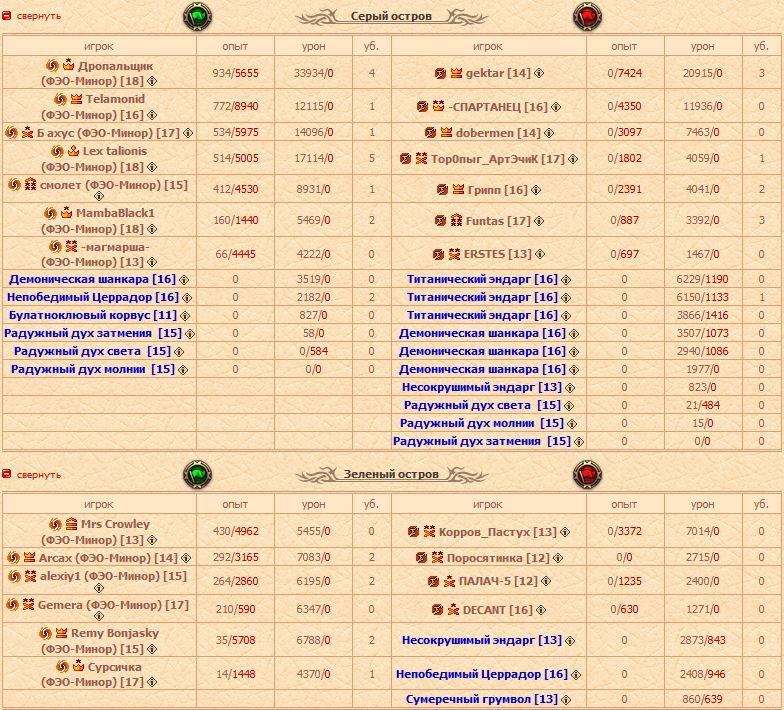784x710 pixels.
Task: Open info icon under смолет
Action: (x=99, y=196)
